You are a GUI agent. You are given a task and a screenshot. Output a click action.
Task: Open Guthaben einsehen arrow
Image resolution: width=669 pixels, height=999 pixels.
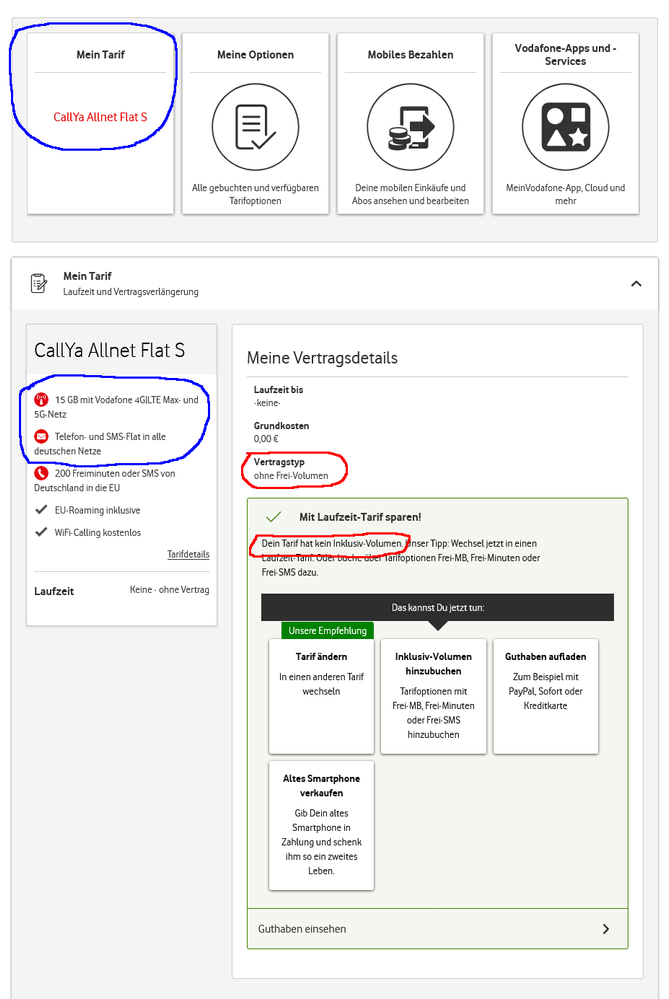[x=606, y=929]
